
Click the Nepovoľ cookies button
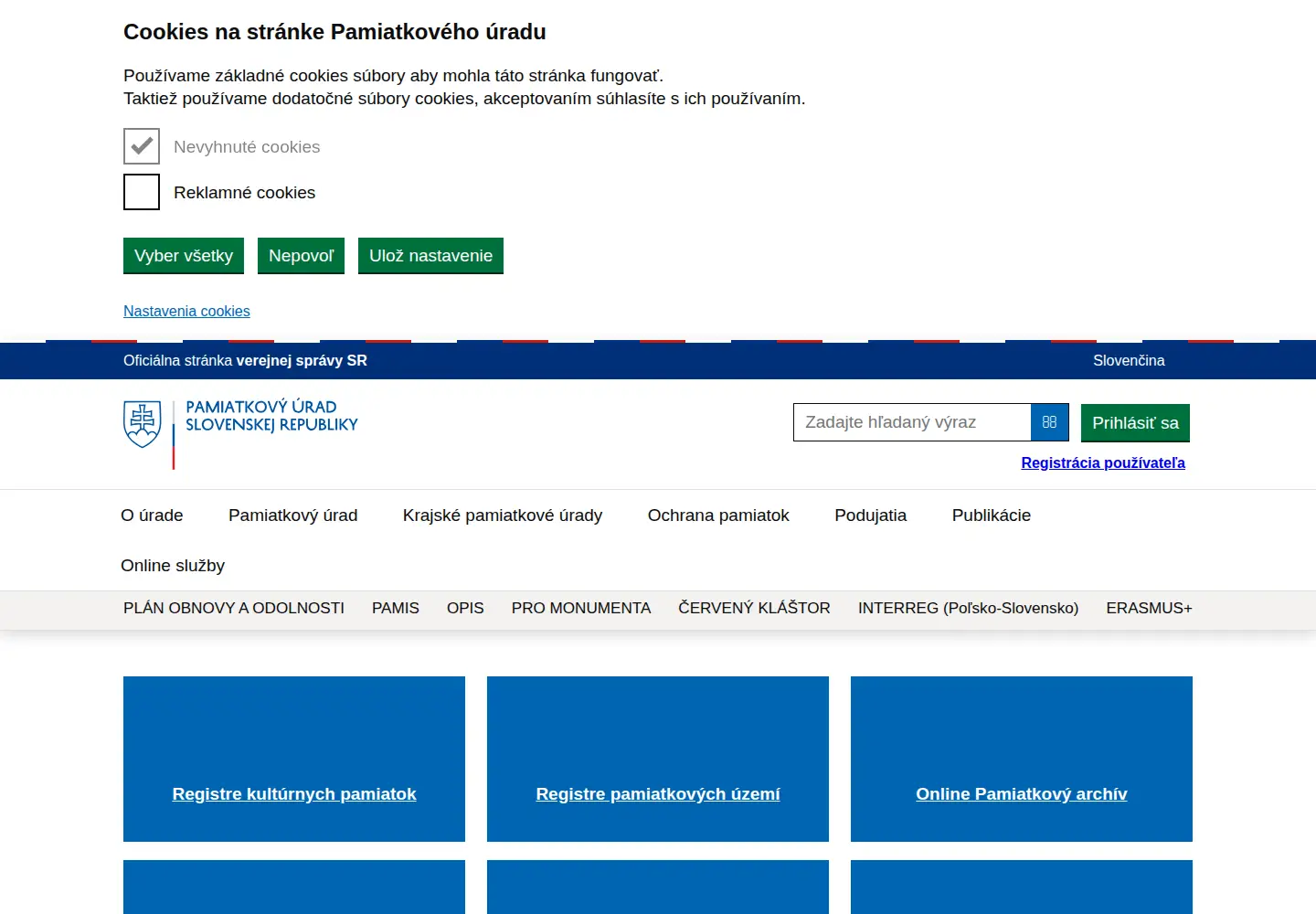click(x=301, y=256)
